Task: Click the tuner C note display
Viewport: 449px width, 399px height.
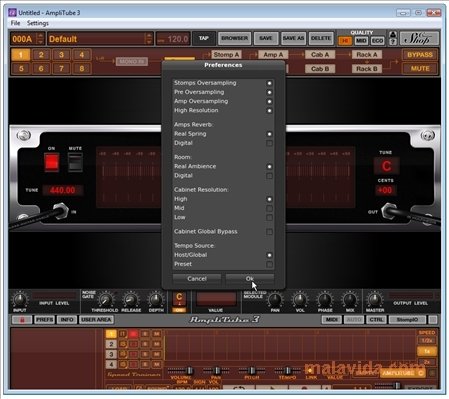Action: (x=386, y=166)
